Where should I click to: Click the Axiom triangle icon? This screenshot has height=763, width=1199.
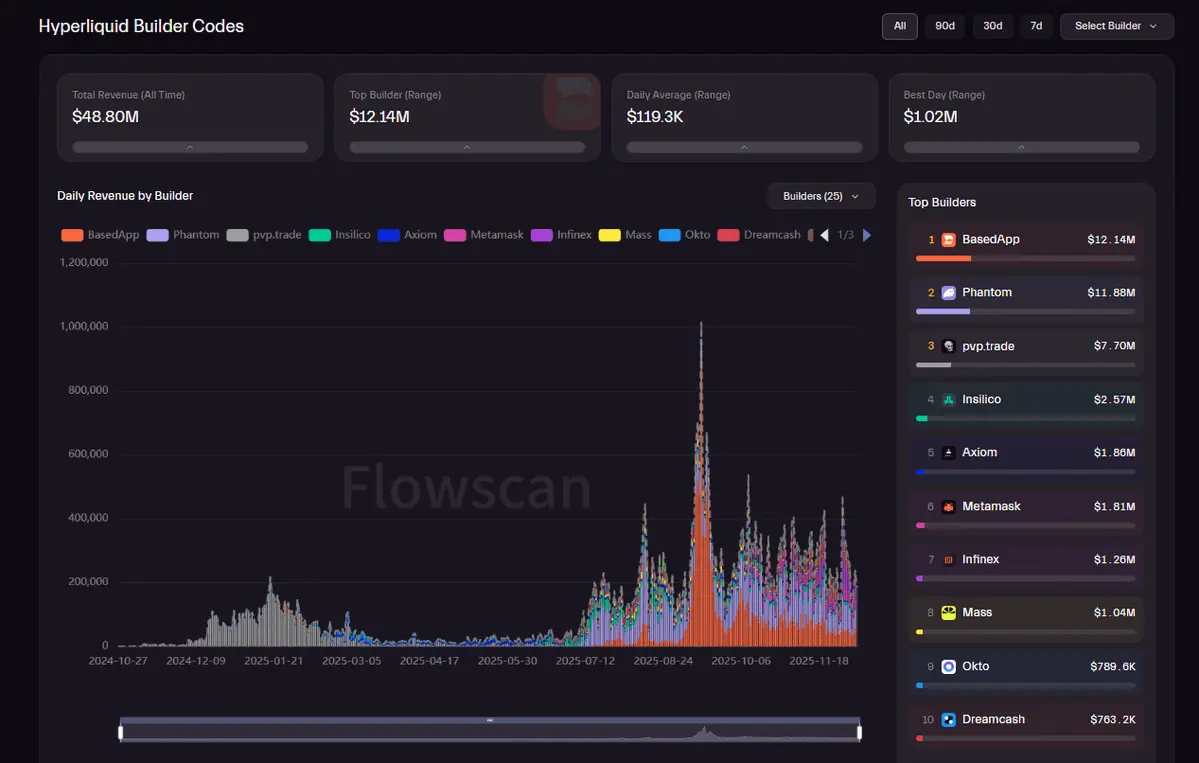pos(948,453)
